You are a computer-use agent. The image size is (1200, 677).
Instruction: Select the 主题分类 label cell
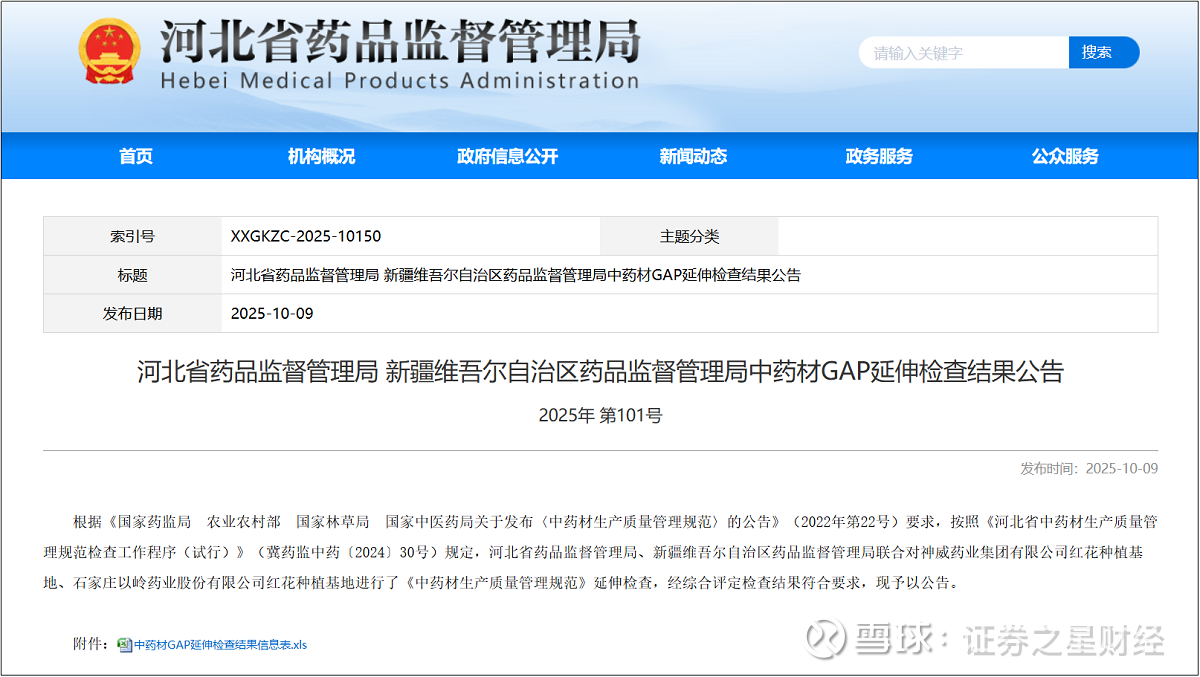pos(689,237)
